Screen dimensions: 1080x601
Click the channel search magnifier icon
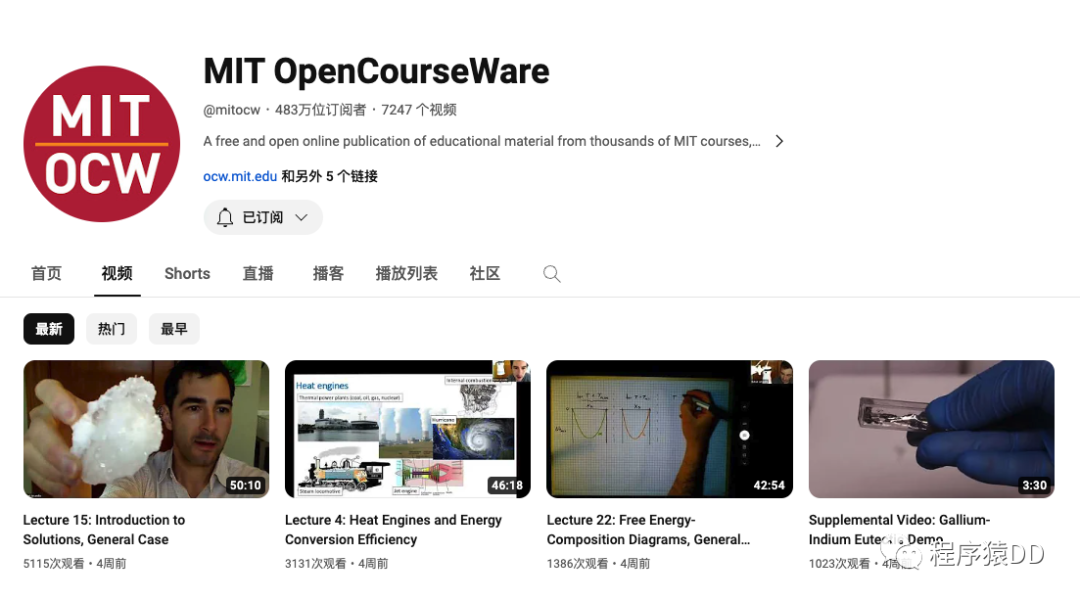tap(552, 274)
